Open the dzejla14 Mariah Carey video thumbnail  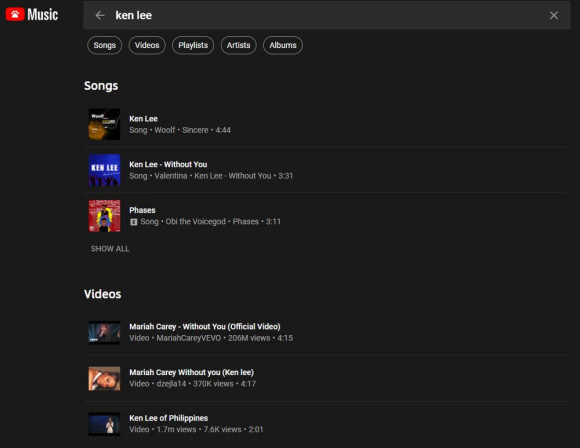[x=104, y=378]
